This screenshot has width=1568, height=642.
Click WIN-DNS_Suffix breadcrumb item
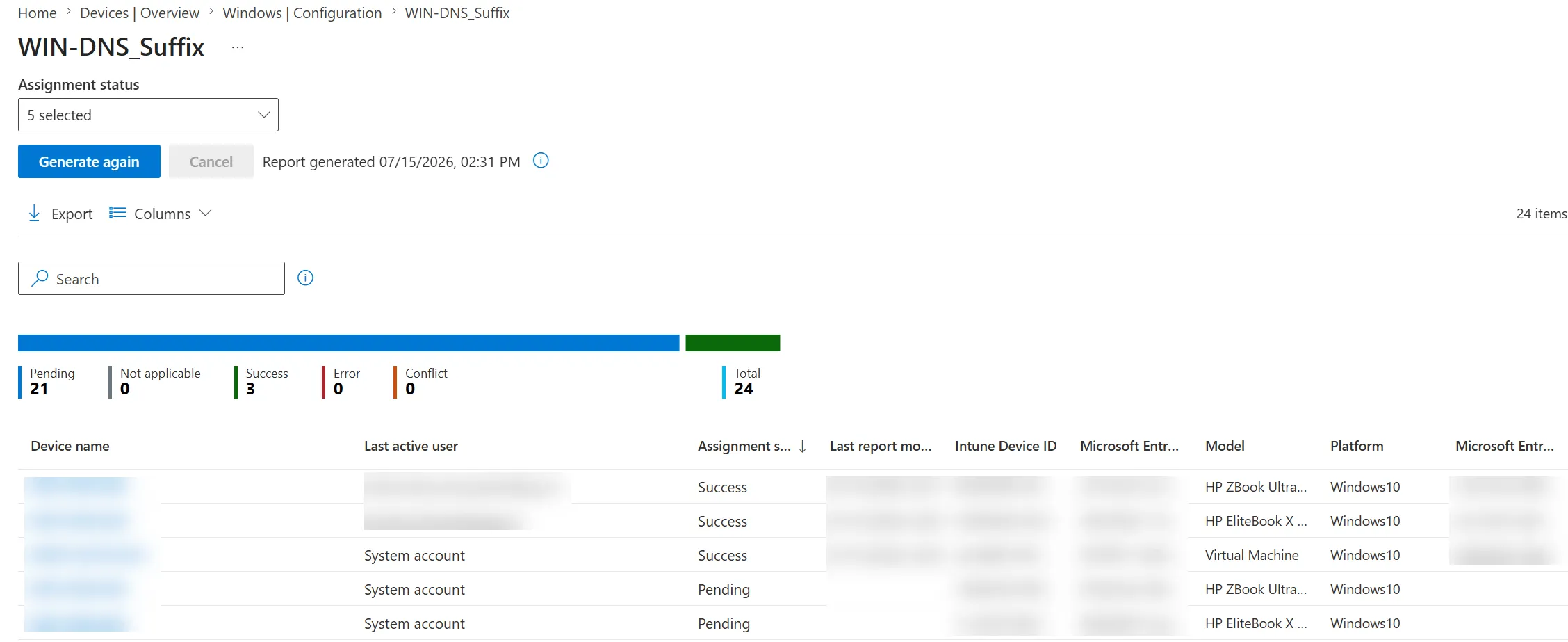(457, 13)
